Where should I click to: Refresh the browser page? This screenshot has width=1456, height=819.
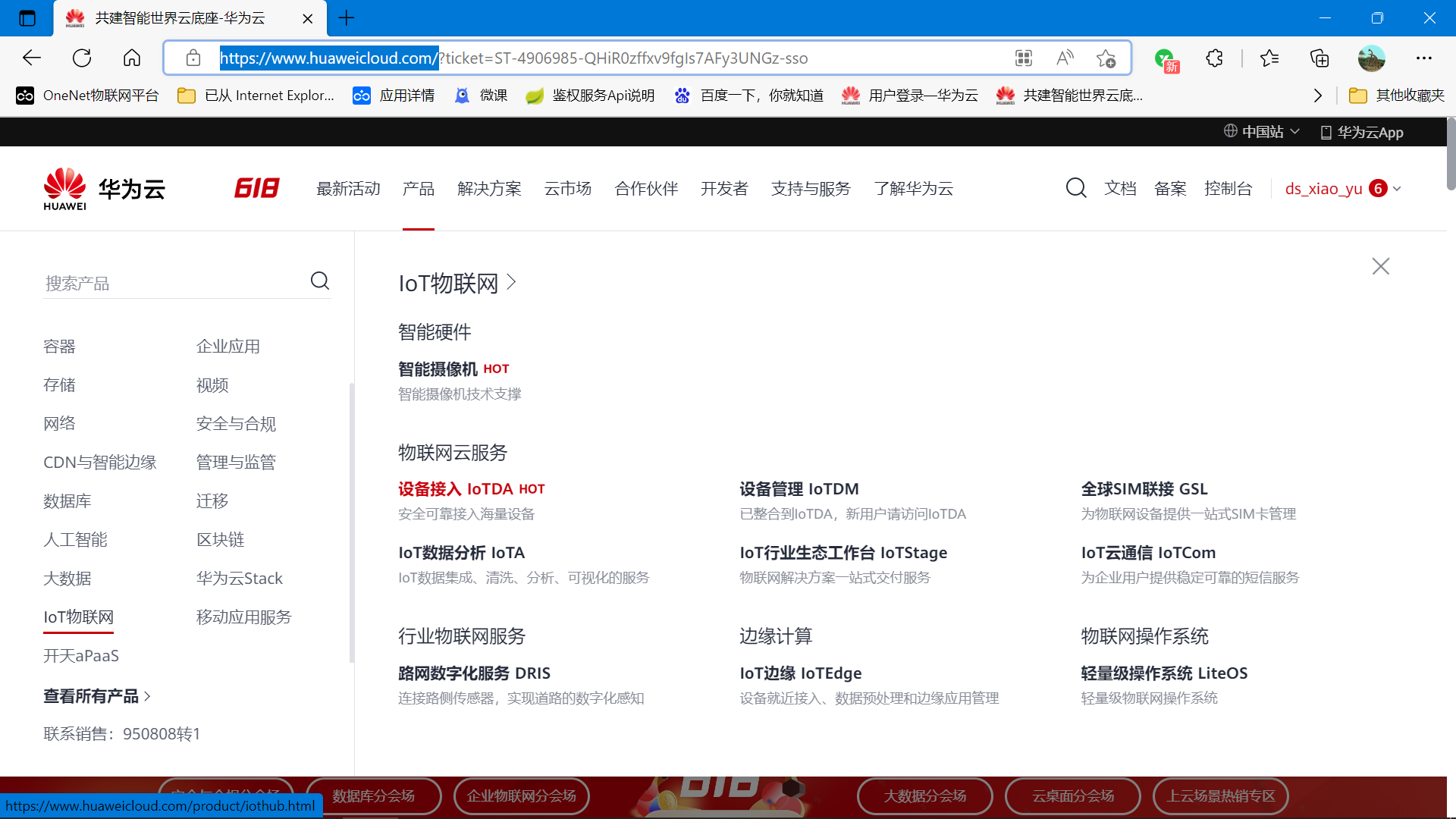82,58
